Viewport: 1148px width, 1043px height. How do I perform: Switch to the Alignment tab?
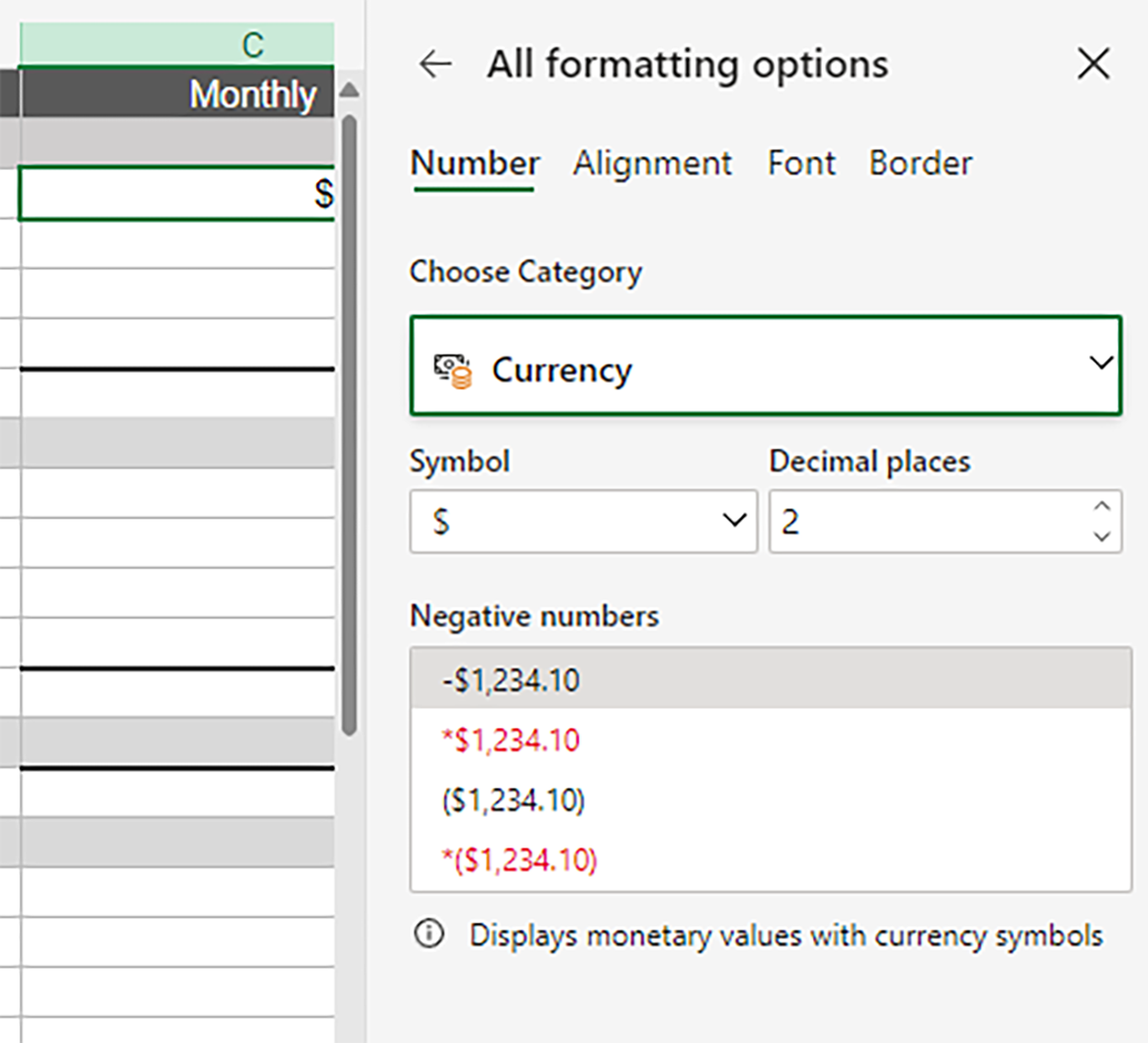(x=652, y=163)
